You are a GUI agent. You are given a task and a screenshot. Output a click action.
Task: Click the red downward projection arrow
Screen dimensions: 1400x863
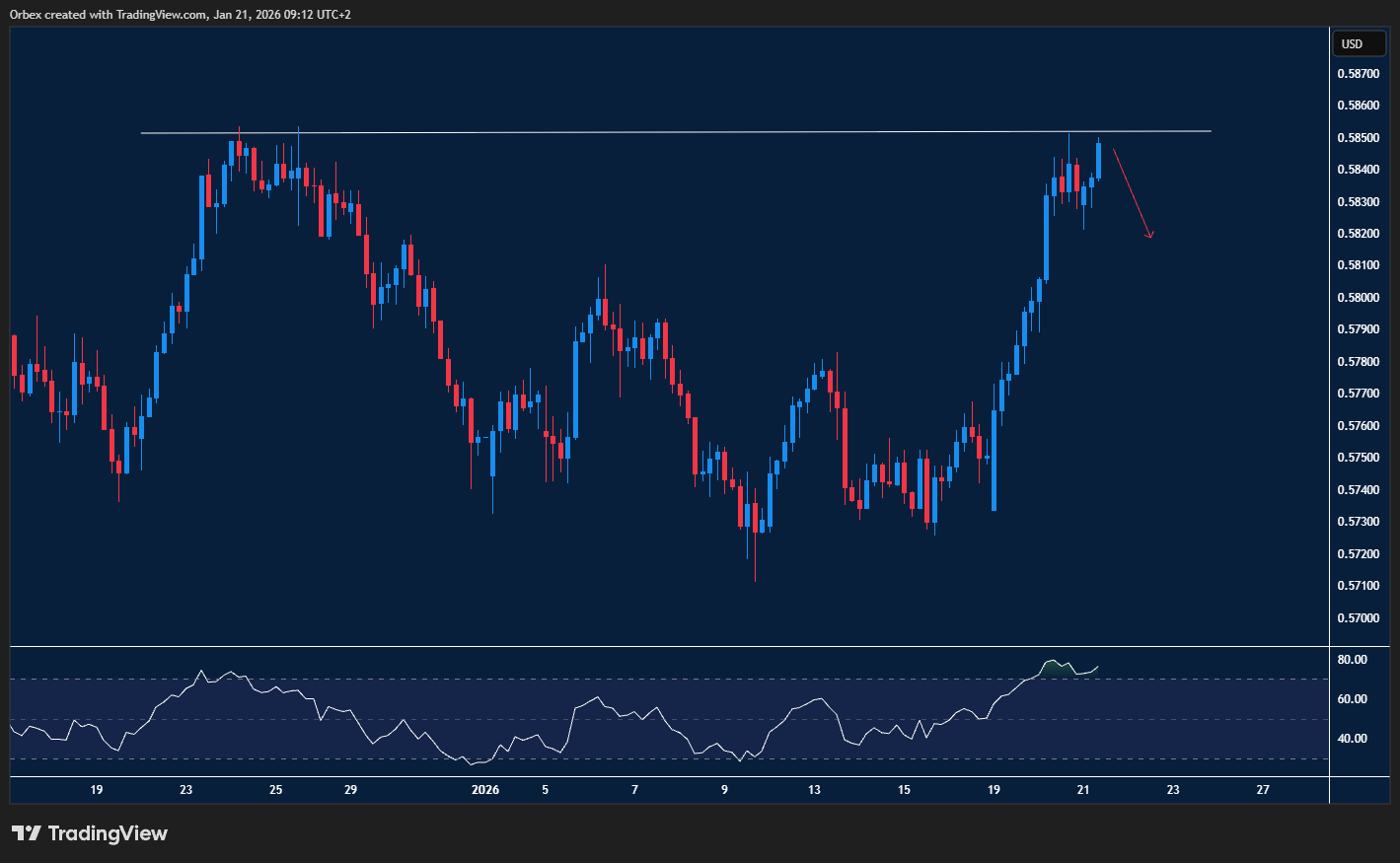(1132, 192)
